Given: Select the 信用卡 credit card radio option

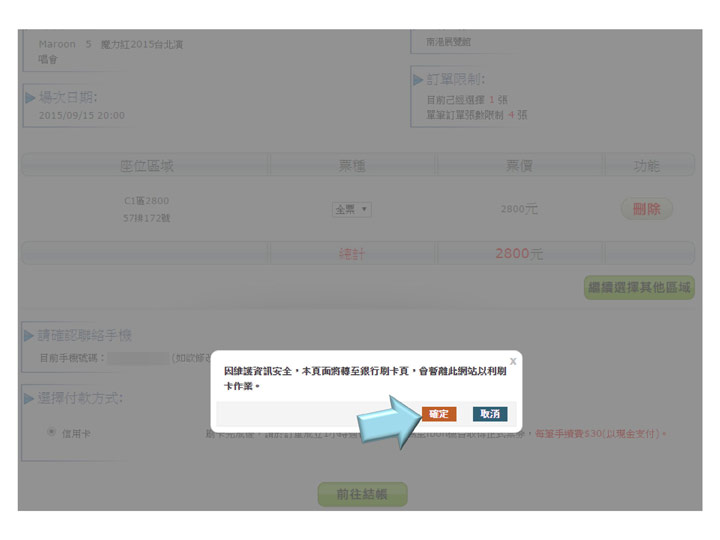Looking at the screenshot, I should pos(51,433).
